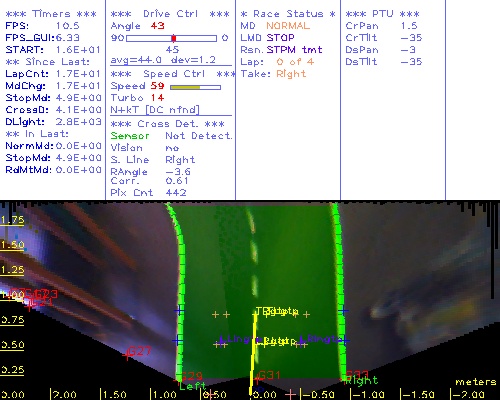This screenshot has height=400, width=500.
Task: Click the green Sensor label
Action: [130, 136]
